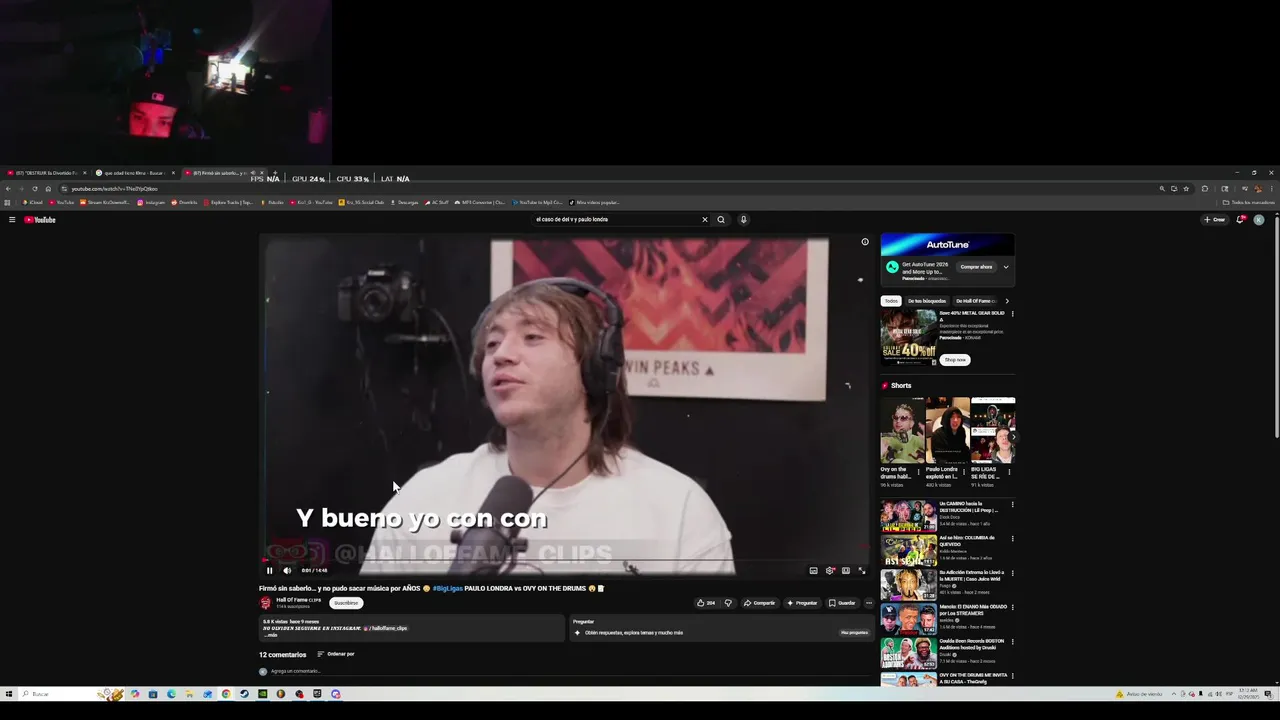Image resolution: width=1280 pixels, height=720 pixels.
Task: Click the browser home icon
Action: 48,189
